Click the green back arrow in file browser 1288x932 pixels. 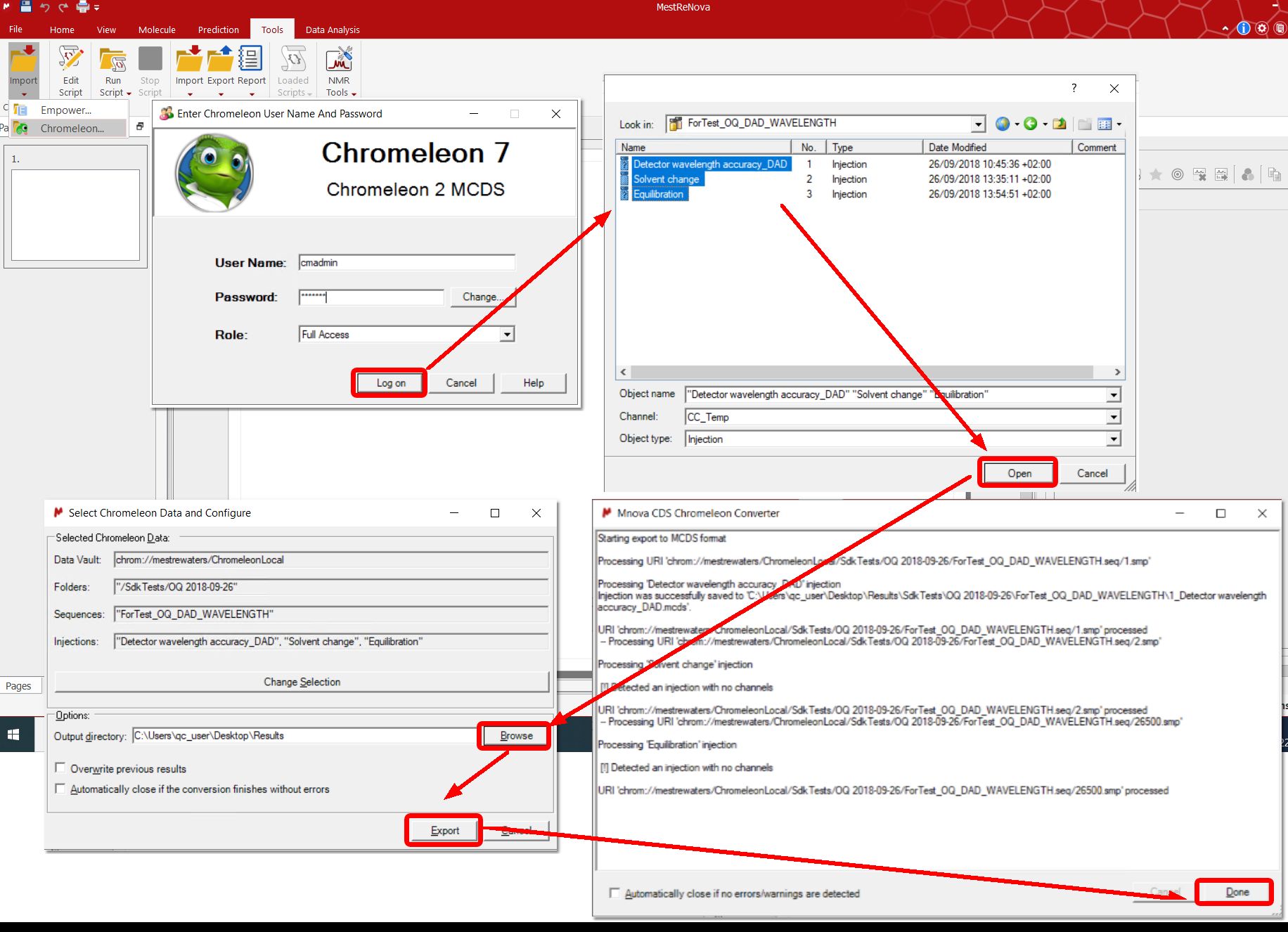tap(1030, 124)
